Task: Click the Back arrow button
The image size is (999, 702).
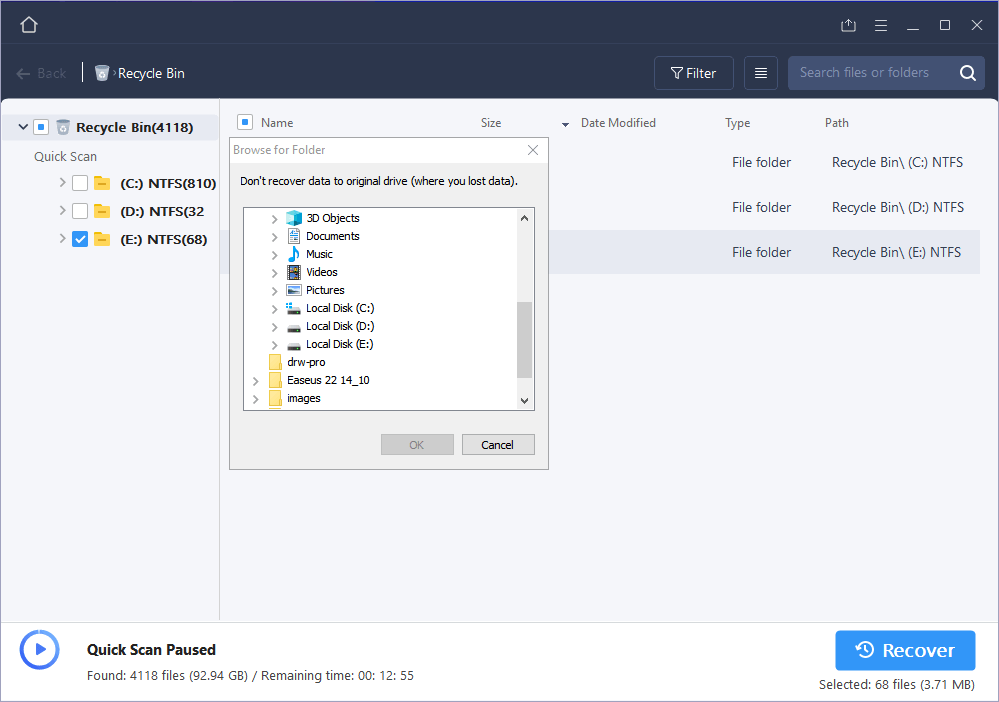Action: click(41, 73)
